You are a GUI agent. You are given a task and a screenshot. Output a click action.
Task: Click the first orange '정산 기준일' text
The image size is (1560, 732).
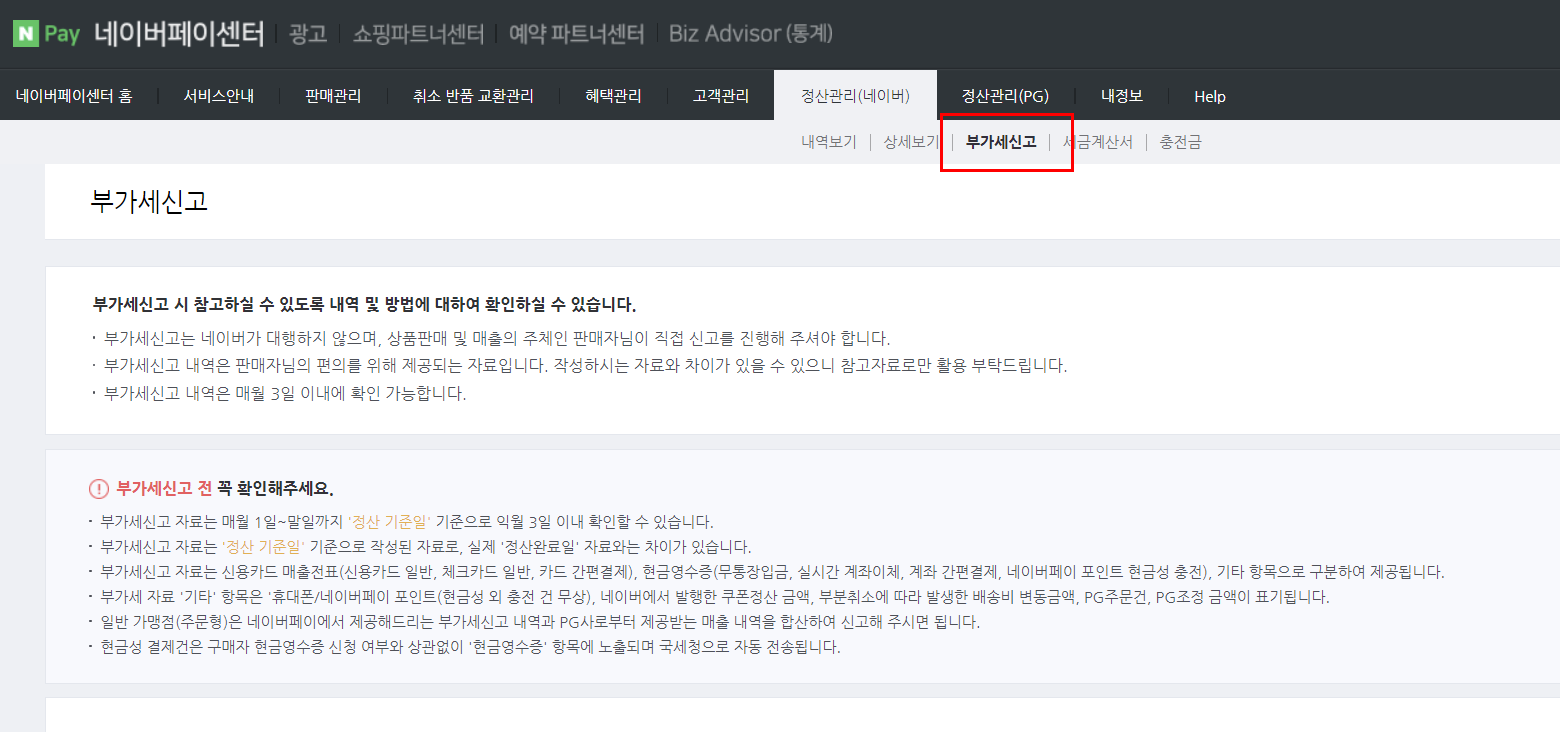coord(389,522)
